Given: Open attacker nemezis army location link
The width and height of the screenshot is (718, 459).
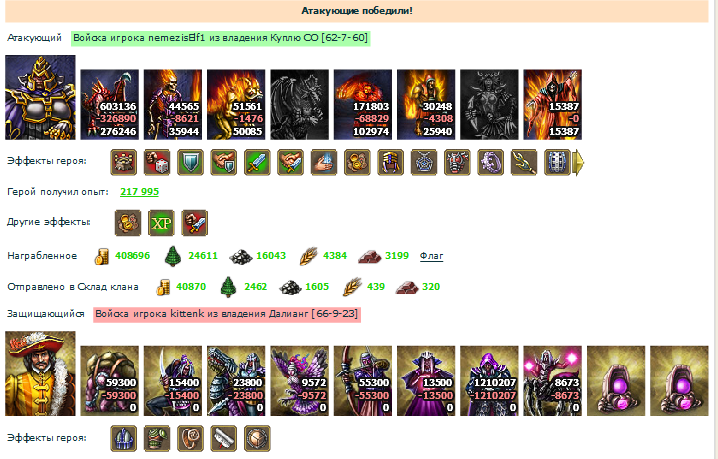Looking at the screenshot, I should point(221,38).
